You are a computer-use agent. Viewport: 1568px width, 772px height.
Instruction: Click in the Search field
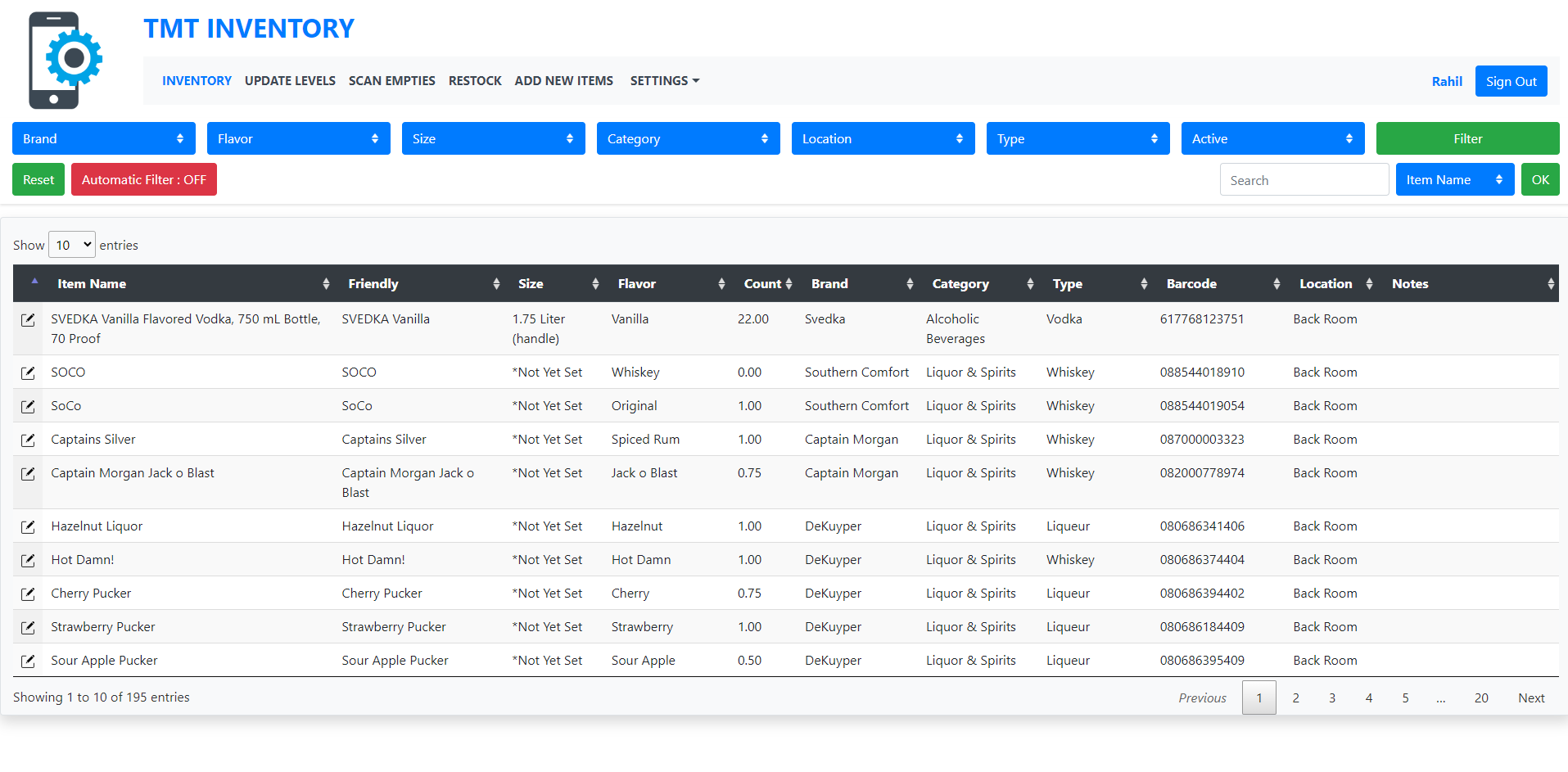click(x=1304, y=179)
